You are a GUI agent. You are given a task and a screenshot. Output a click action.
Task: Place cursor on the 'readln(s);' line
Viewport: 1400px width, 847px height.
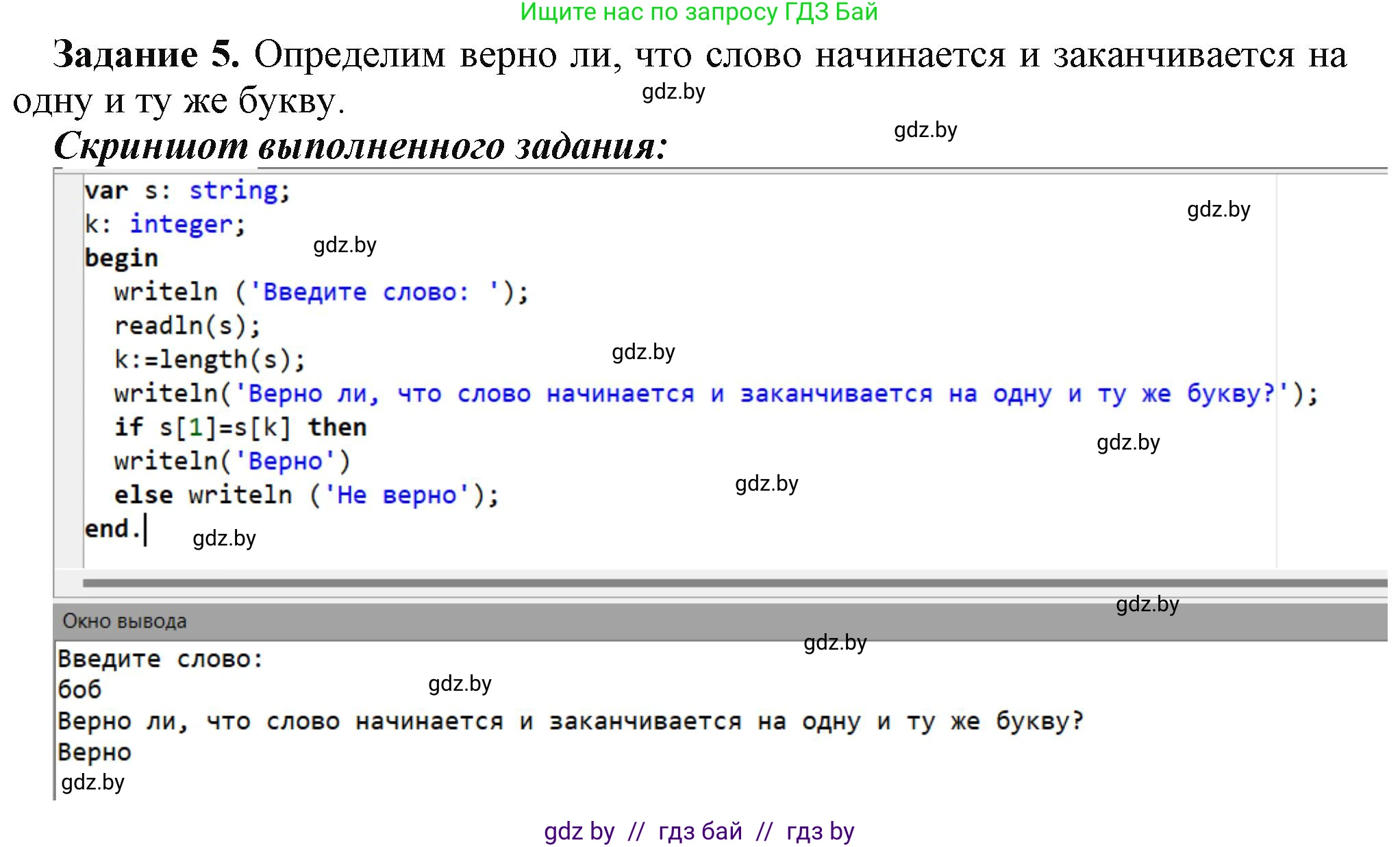tap(187, 326)
